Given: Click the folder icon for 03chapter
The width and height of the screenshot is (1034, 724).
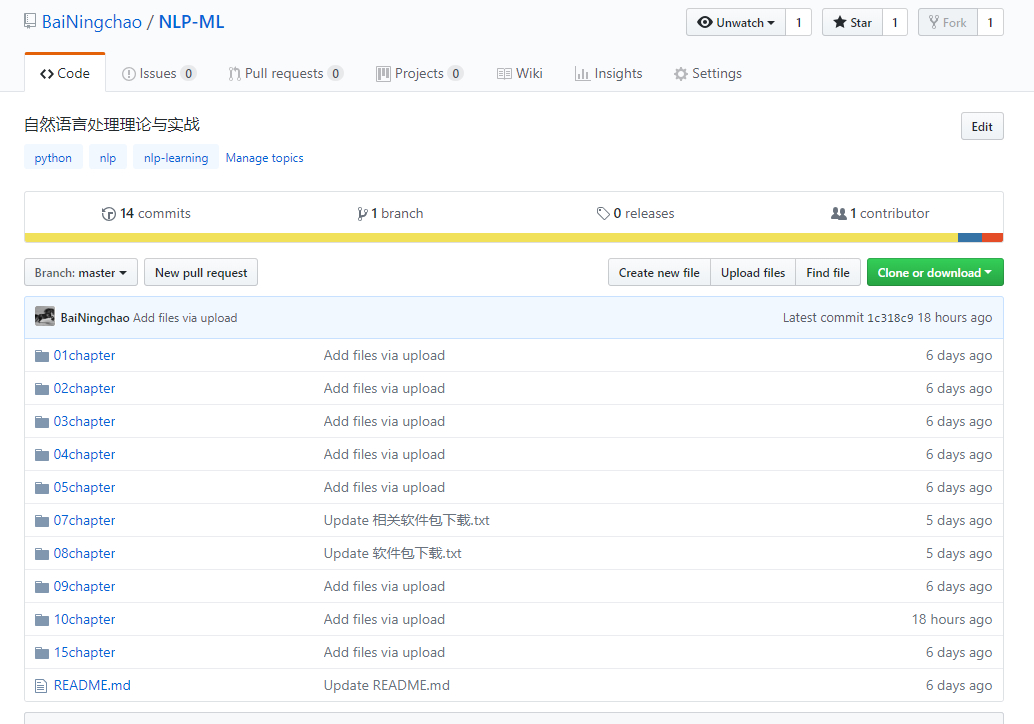Looking at the screenshot, I should [x=42, y=422].
